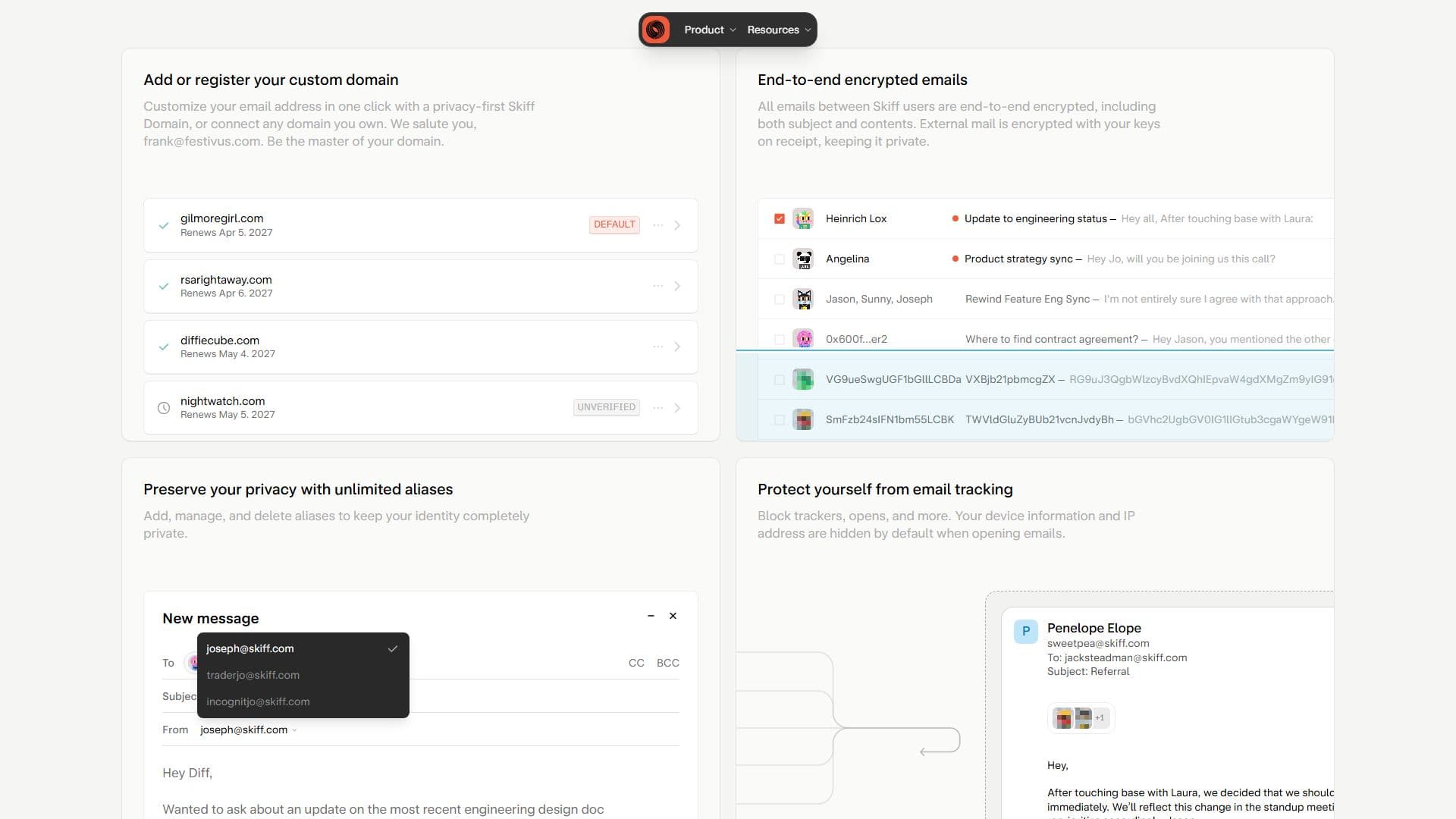The image size is (1456, 819).
Task: Click red pixelated avatar of SmFzb24 sender
Action: coord(803,419)
